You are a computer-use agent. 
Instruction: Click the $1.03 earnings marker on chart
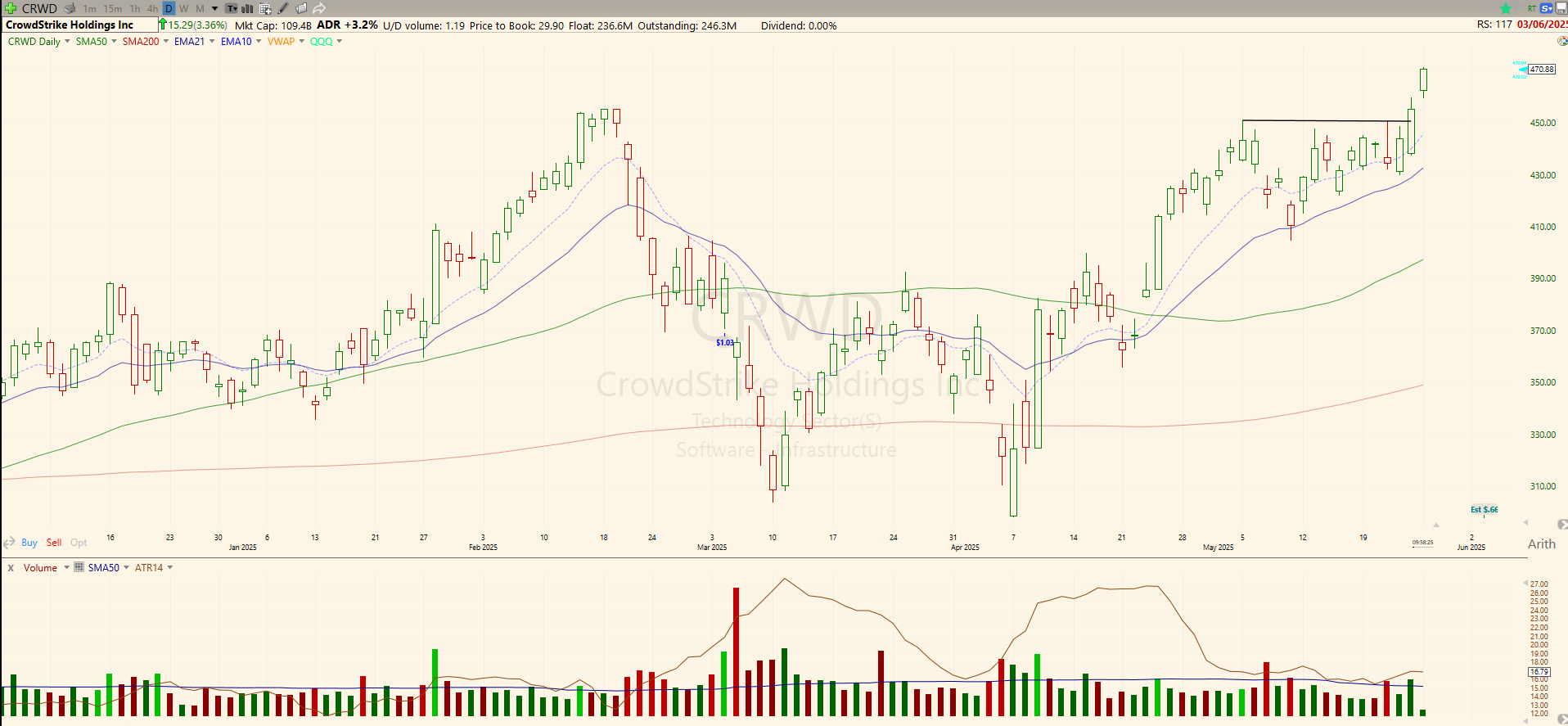click(x=725, y=342)
